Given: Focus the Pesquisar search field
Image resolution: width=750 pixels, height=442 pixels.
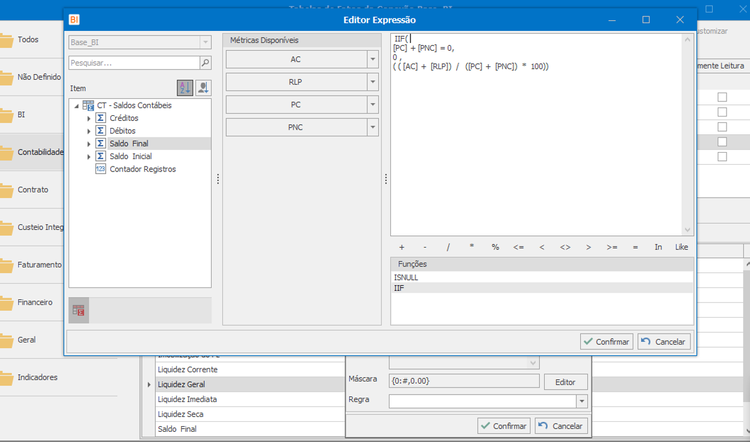Looking at the screenshot, I should pos(134,63).
